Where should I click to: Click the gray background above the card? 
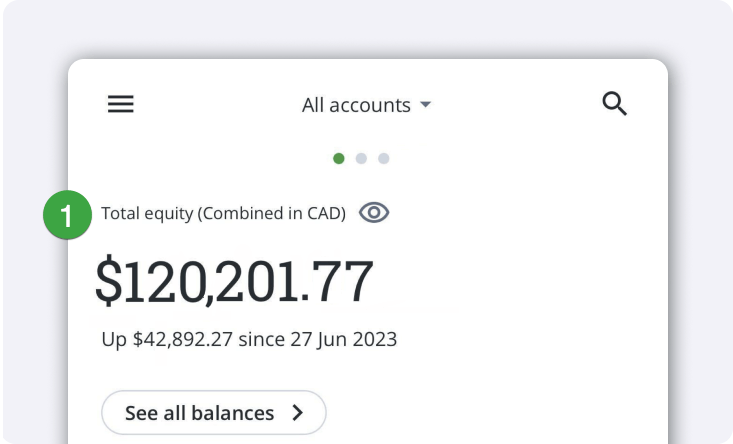[366, 28]
